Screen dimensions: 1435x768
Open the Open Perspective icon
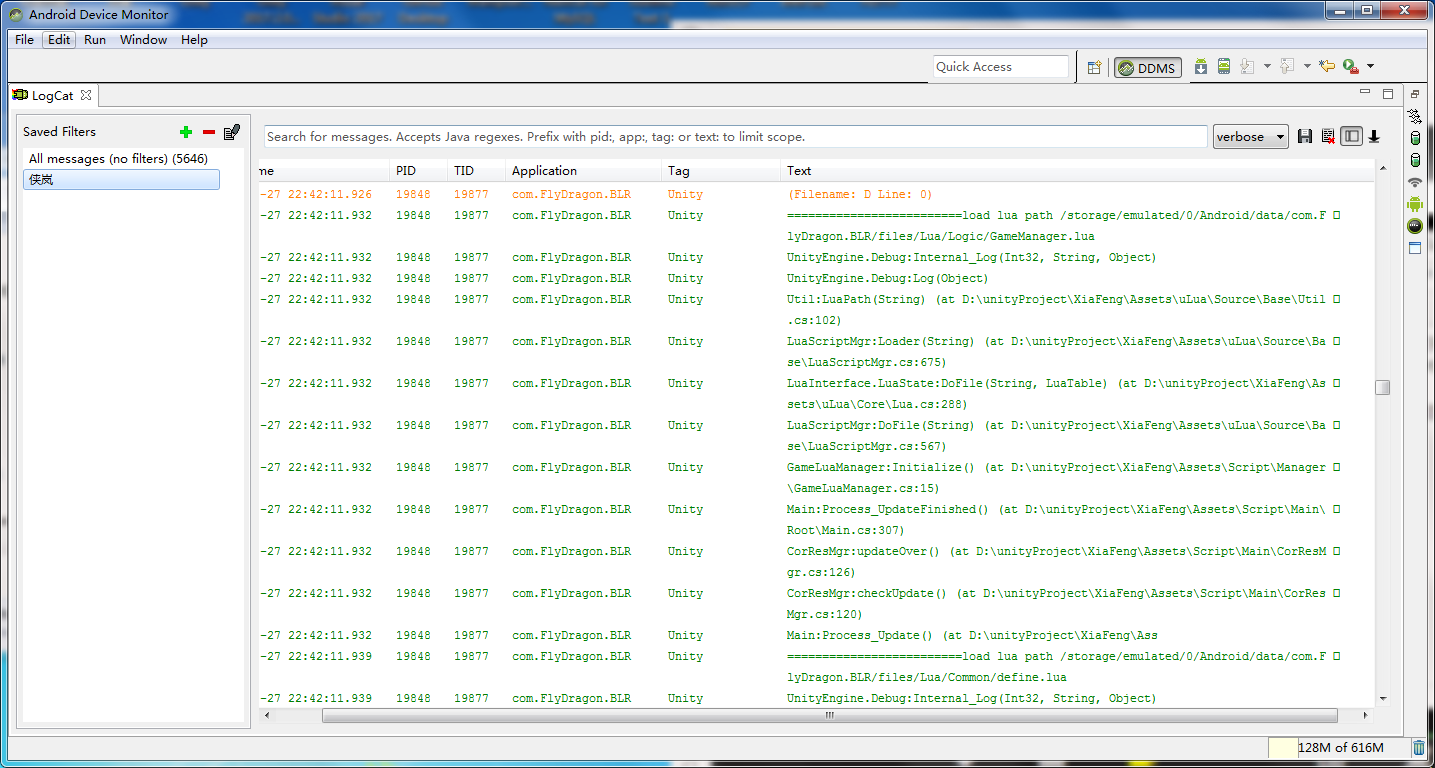(x=1094, y=67)
